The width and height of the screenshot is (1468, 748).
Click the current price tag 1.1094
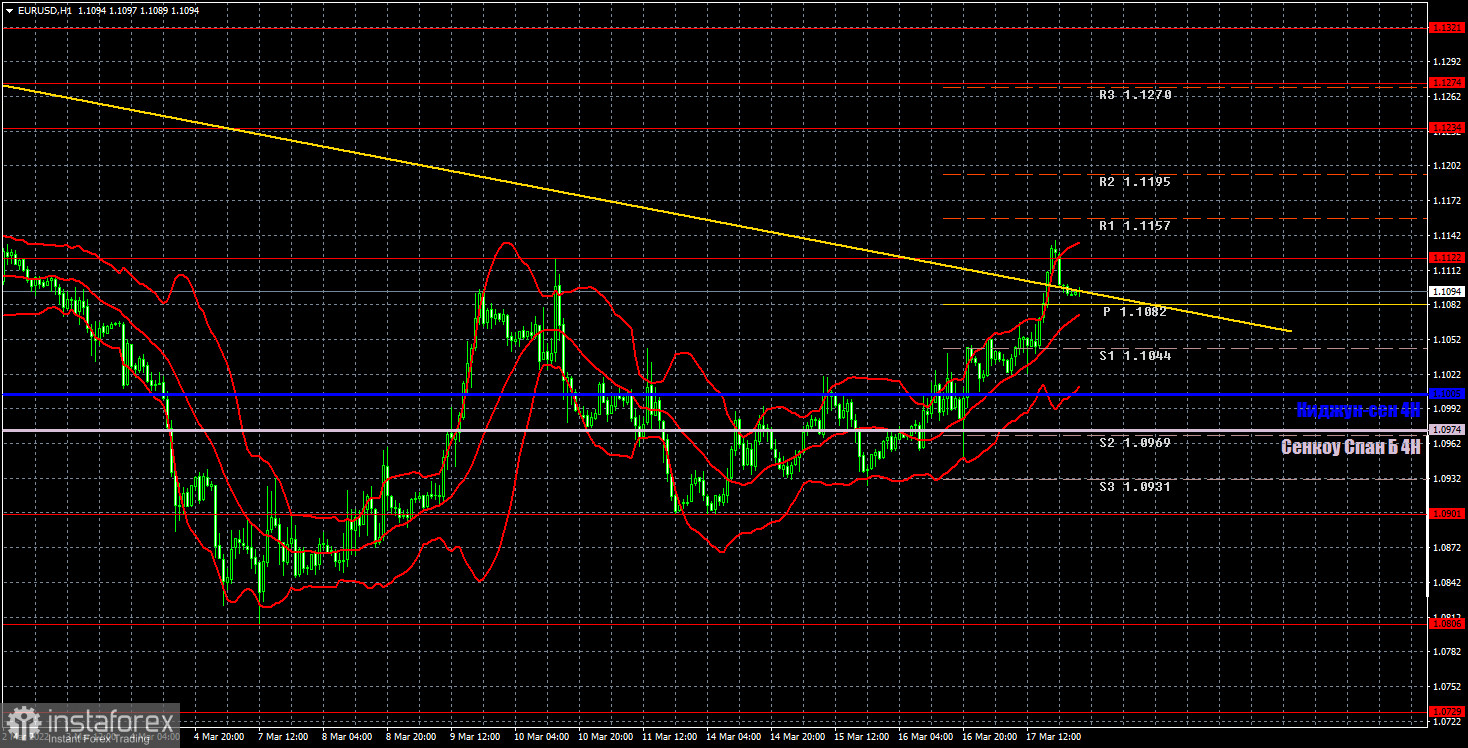click(1446, 291)
